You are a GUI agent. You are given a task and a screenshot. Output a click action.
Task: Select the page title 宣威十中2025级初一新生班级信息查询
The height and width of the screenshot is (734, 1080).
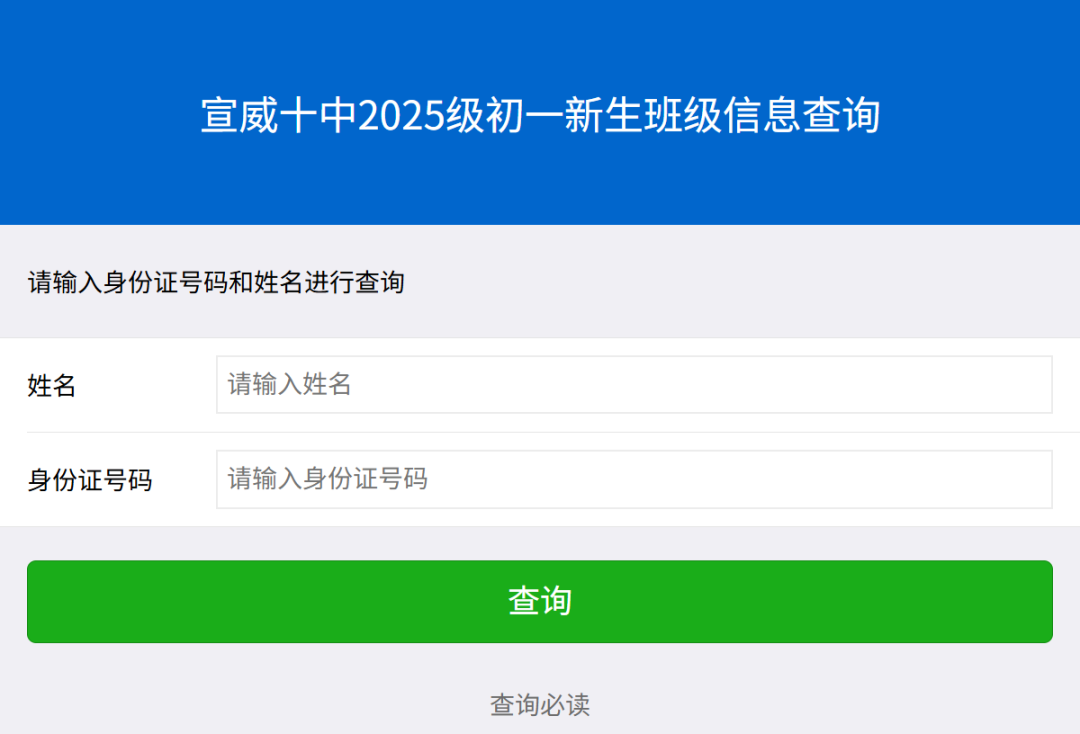[540, 115]
